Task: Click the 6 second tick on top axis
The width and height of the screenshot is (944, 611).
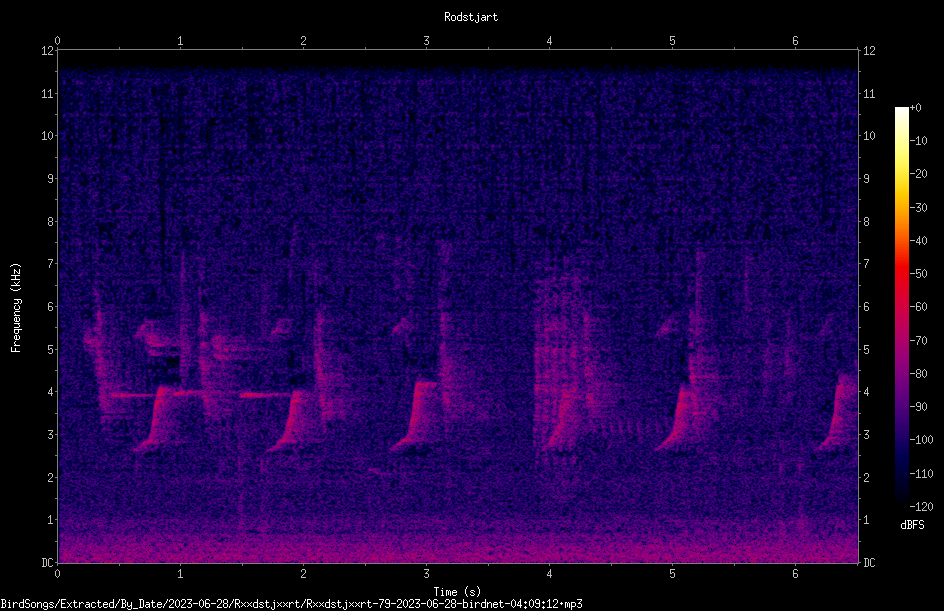Action: click(795, 41)
